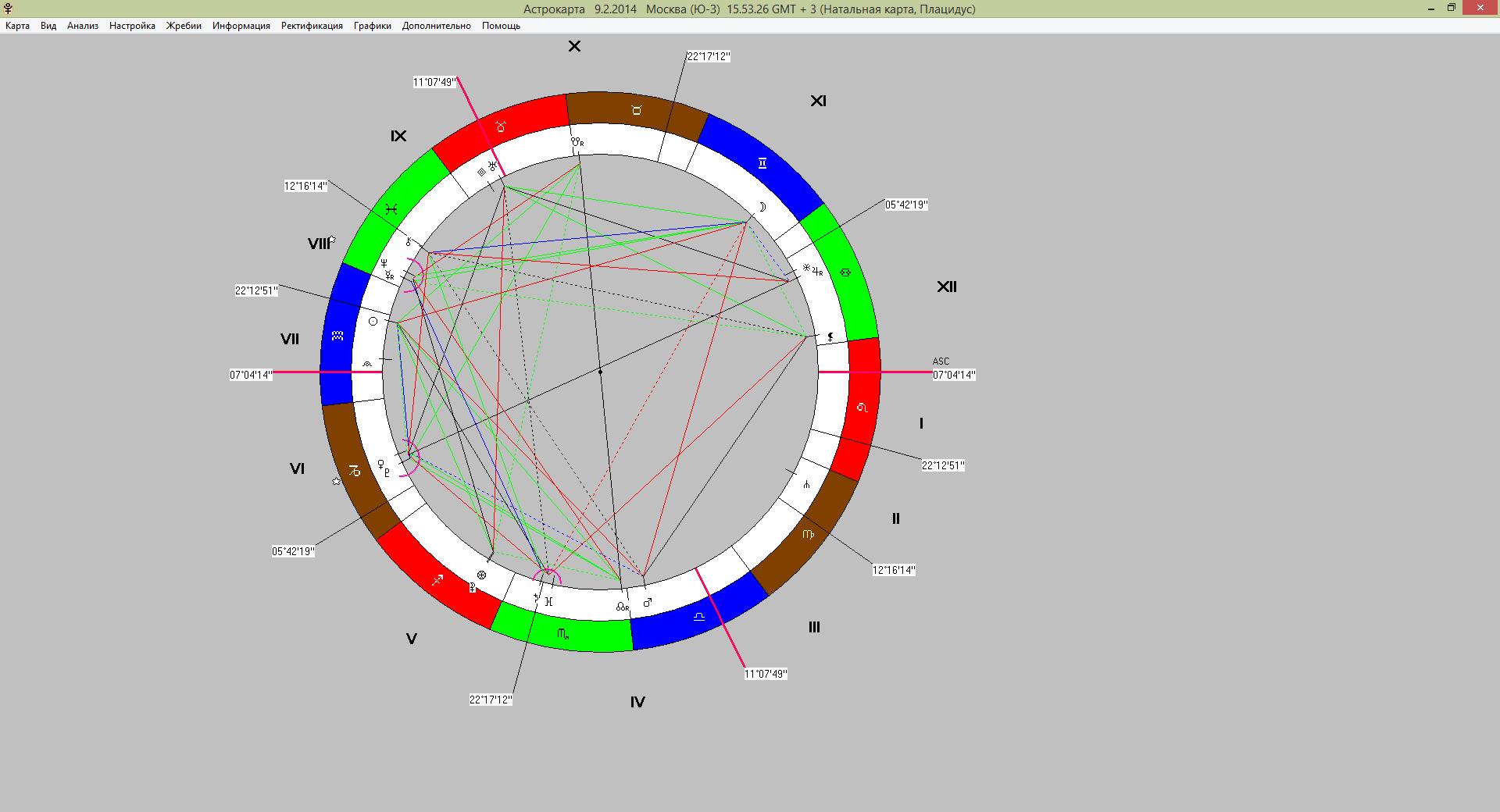The height and width of the screenshot is (812, 1500).
Task: Select the Sun symbol in the chart
Action: (x=373, y=321)
